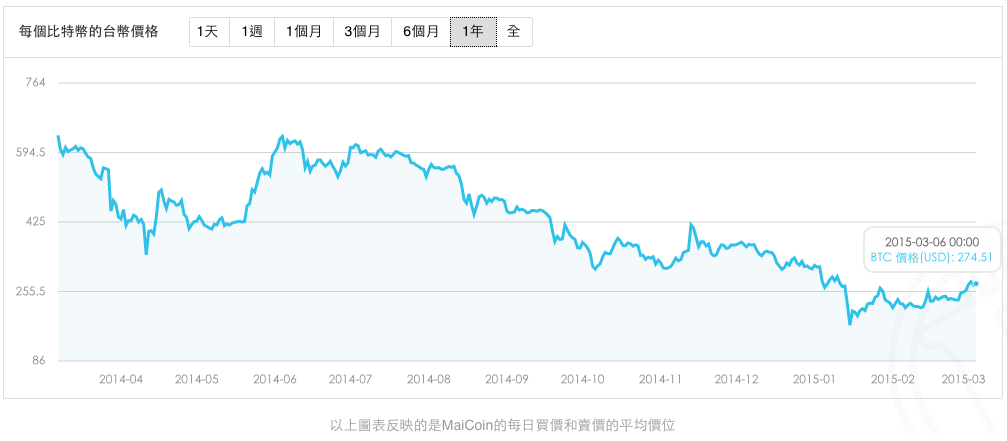Click the 86 y-axis baseline label
The height and width of the screenshot is (441, 1007).
(x=38, y=360)
